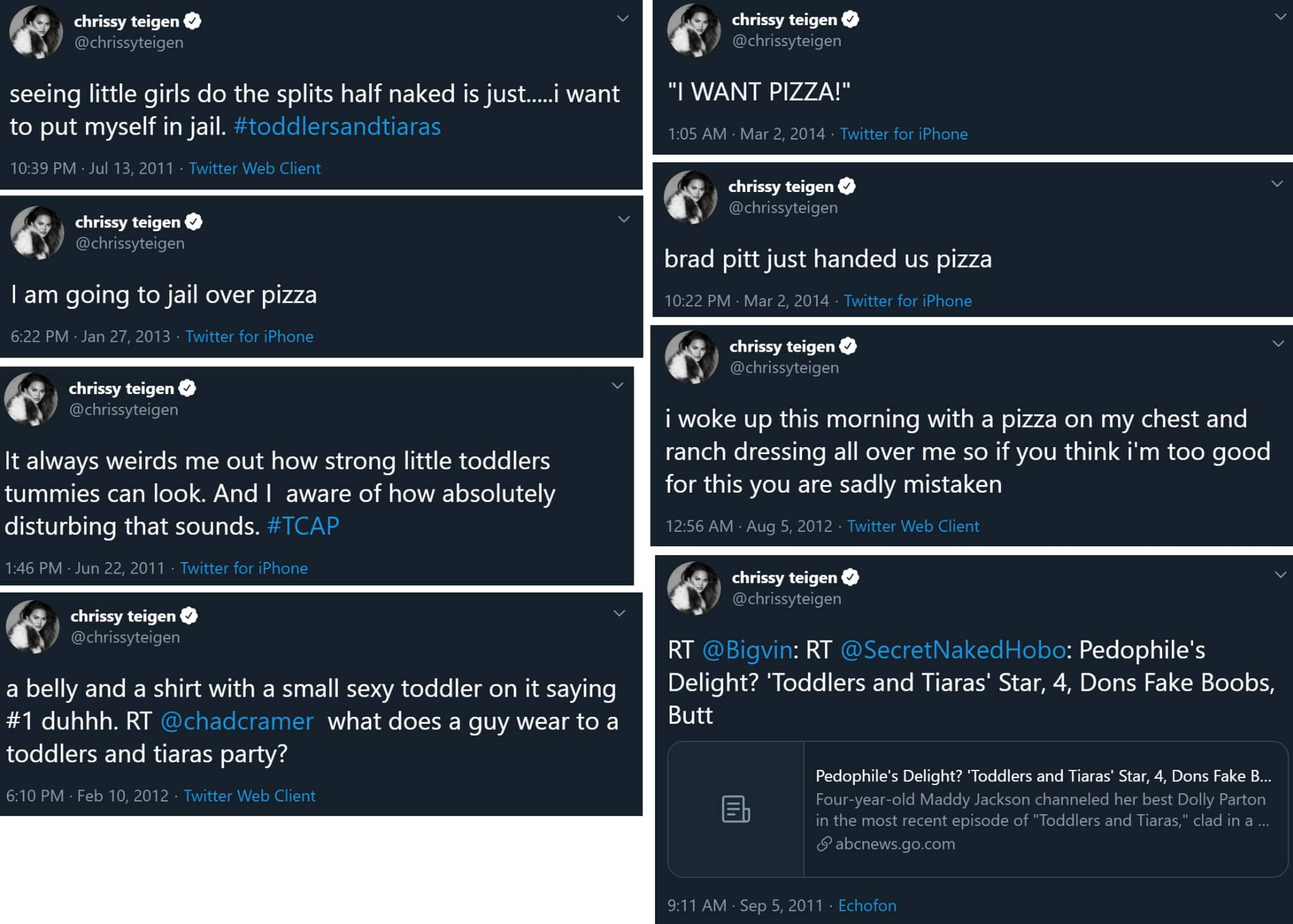Click Echofon source link
Image resolution: width=1293 pixels, height=924 pixels.
(867, 906)
